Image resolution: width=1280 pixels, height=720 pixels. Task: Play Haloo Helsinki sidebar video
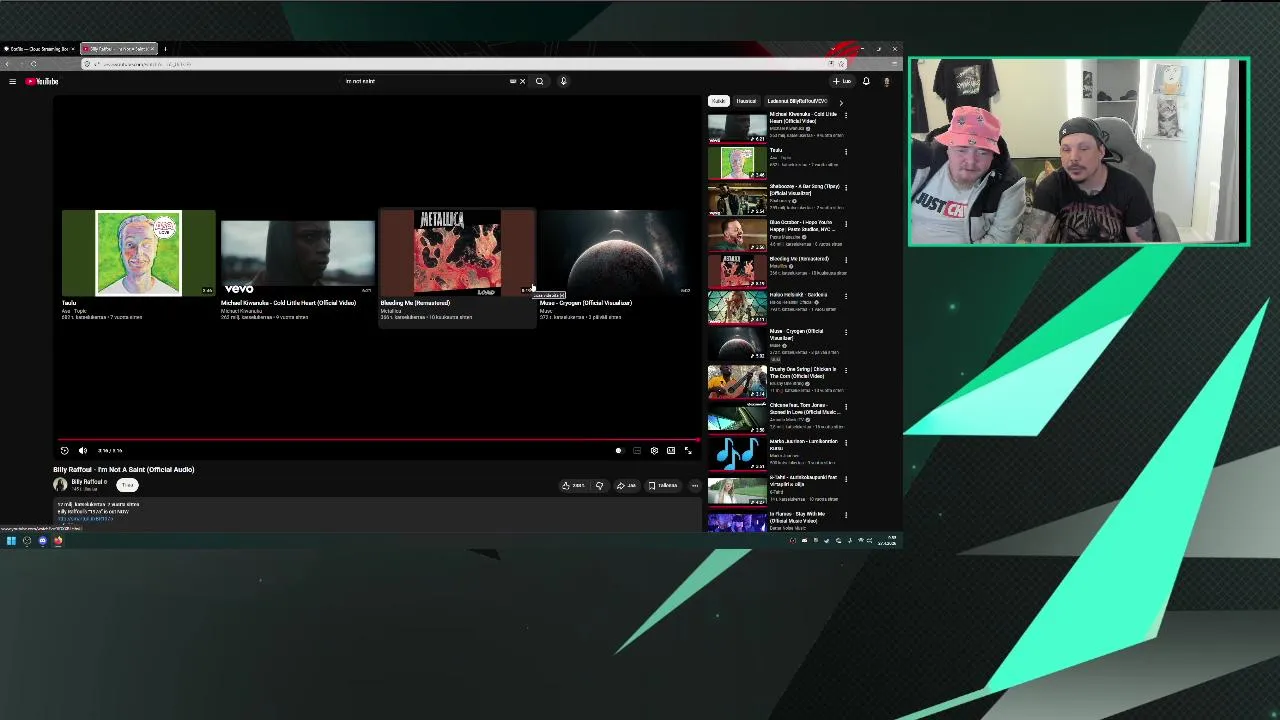click(x=776, y=308)
